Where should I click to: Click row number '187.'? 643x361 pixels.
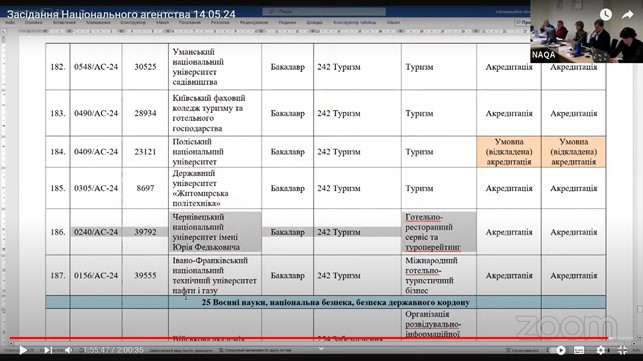pos(58,276)
